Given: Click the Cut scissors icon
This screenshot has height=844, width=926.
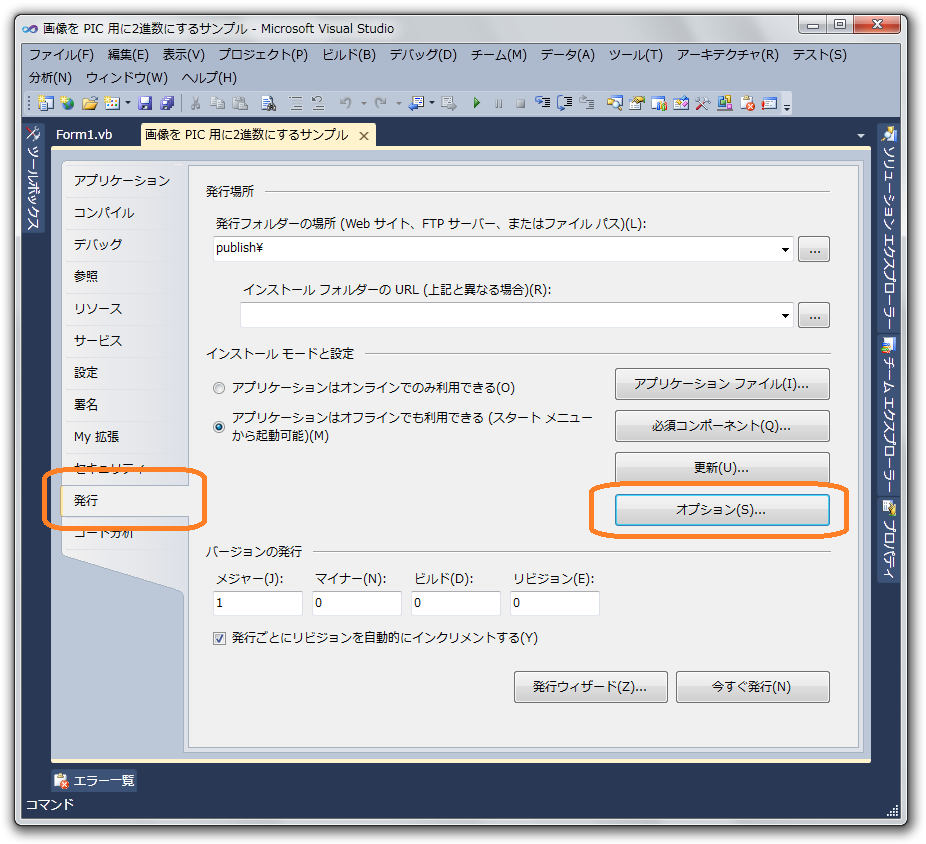Looking at the screenshot, I should pos(195,103).
